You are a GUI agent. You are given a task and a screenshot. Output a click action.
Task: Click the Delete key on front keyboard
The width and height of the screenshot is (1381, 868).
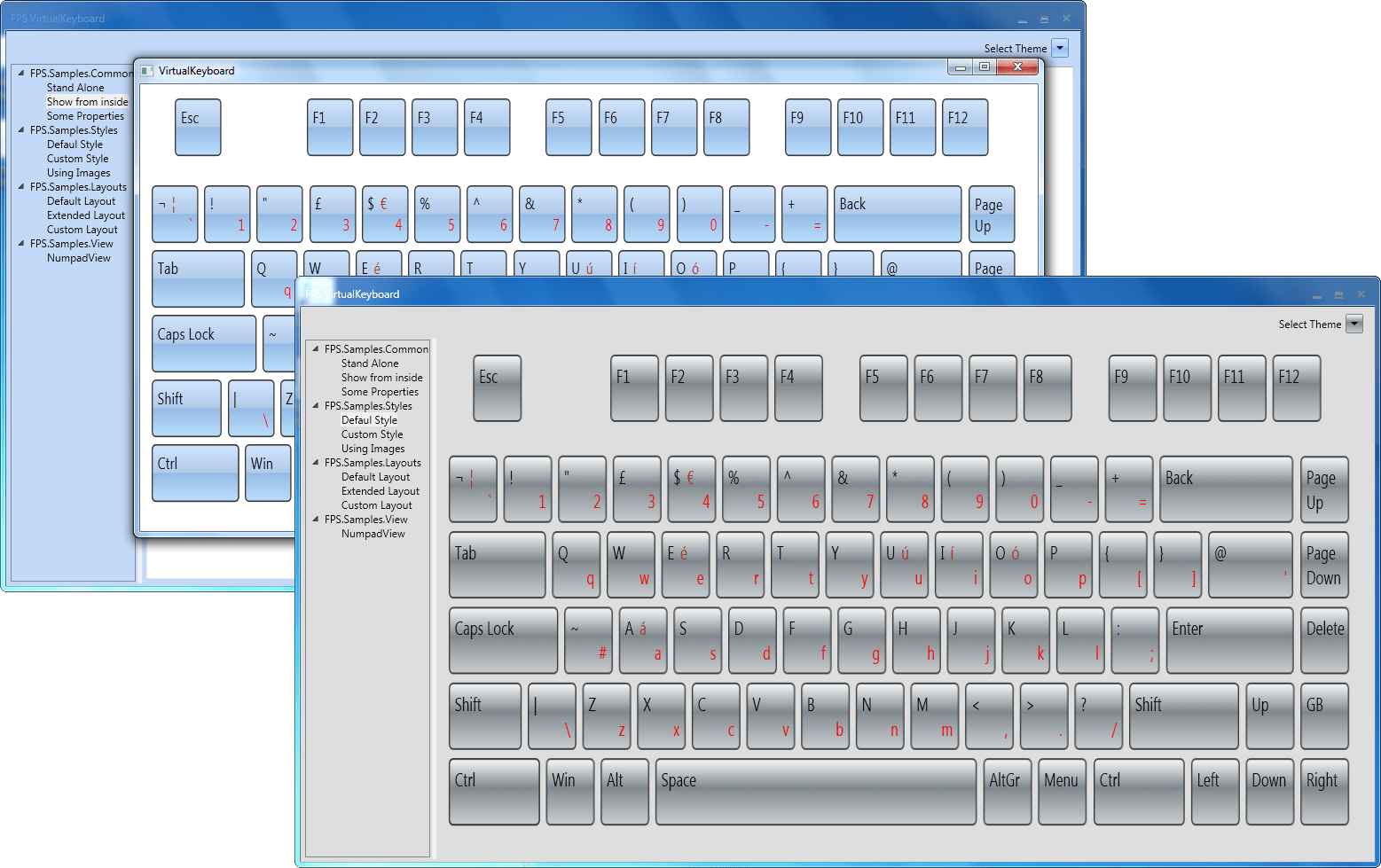[1325, 640]
